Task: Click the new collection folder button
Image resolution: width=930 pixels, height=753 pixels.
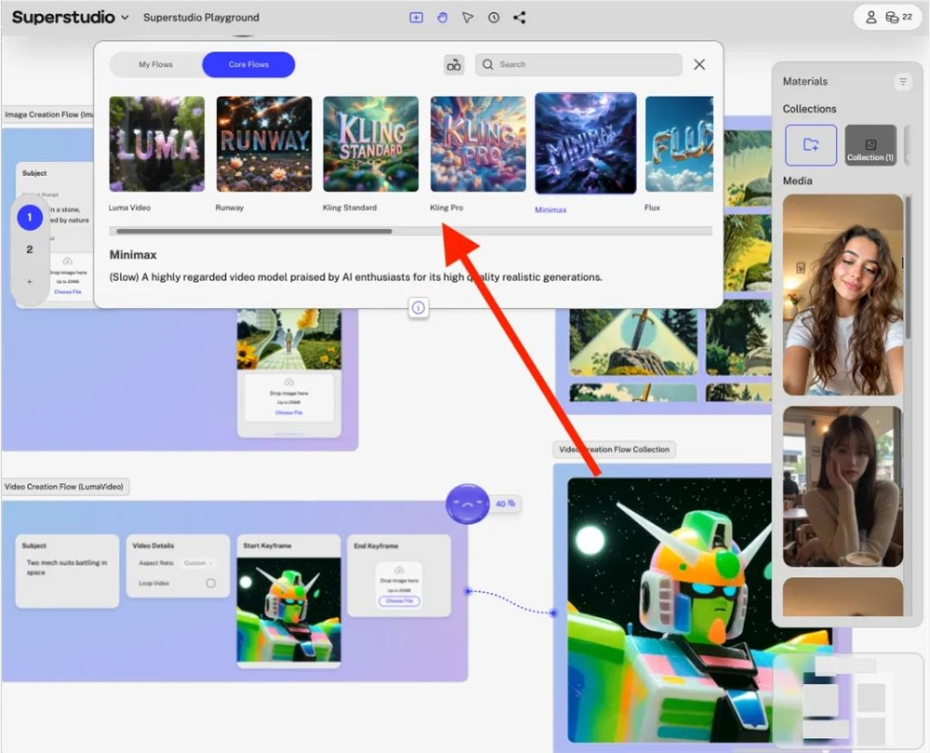Action: tap(811, 145)
